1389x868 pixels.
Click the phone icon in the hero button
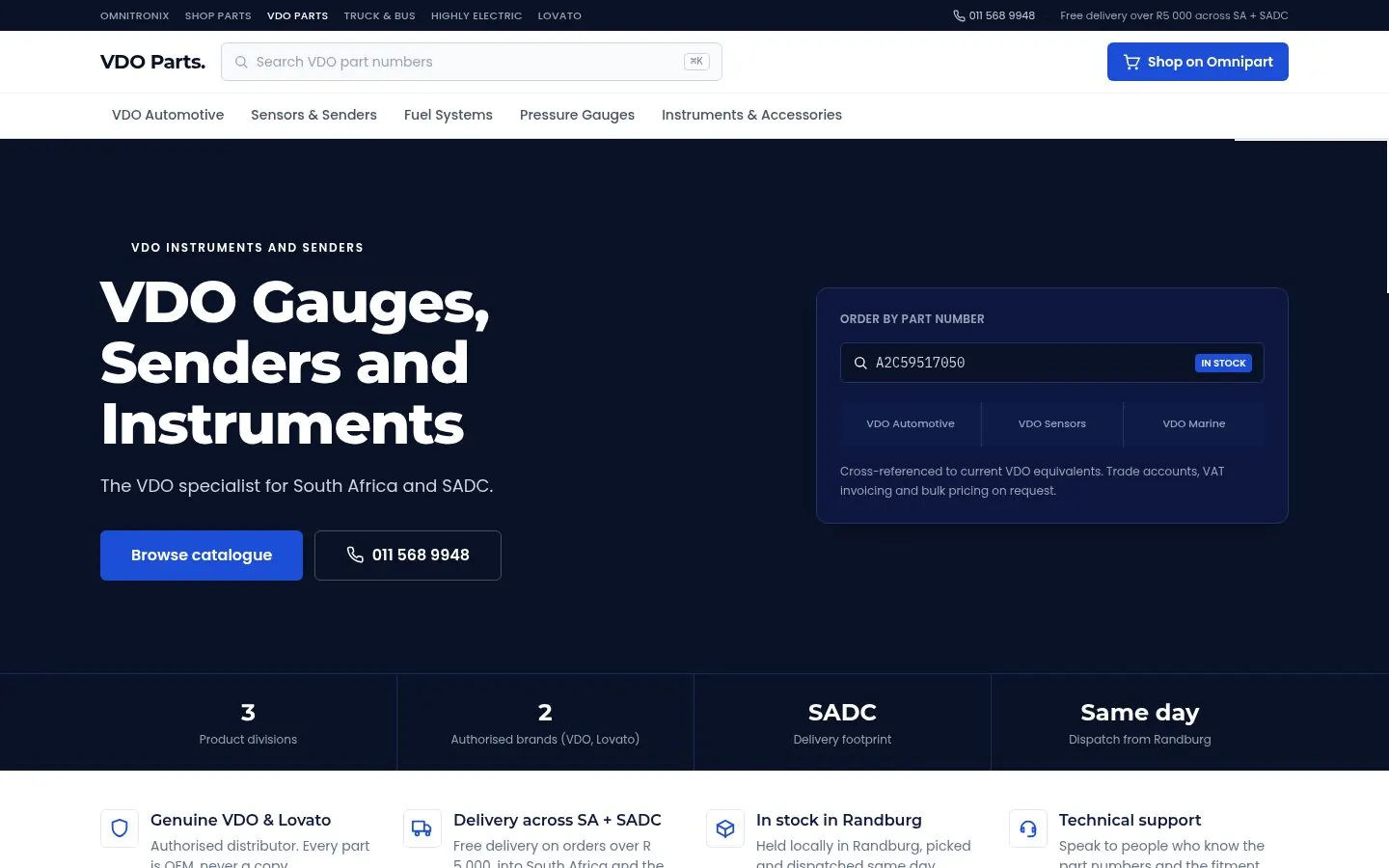[x=355, y=555]
